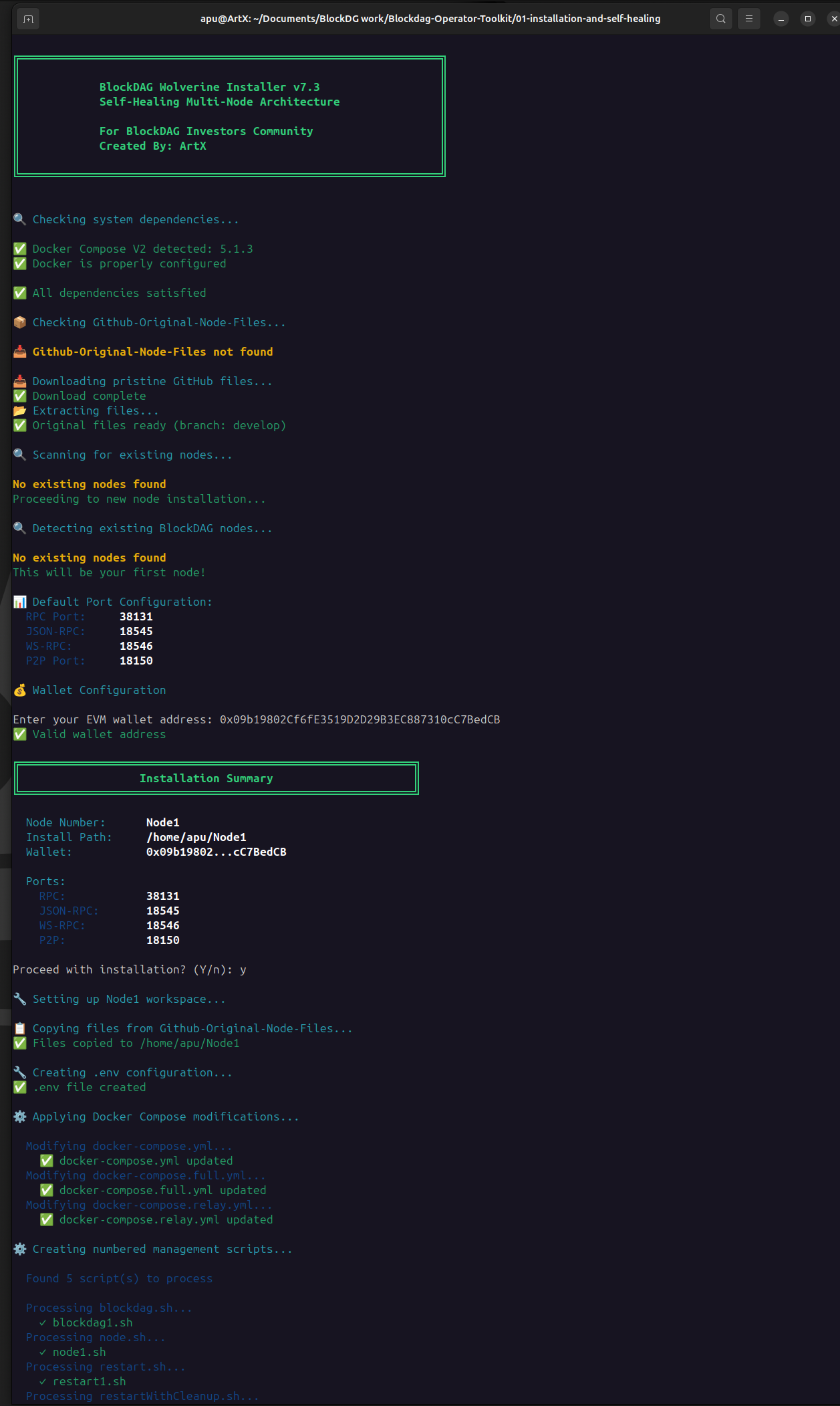Click 'blockdag1.sh' script name
The width and height of the screenshot is (840, 1406).
(x=92, y=1322)
